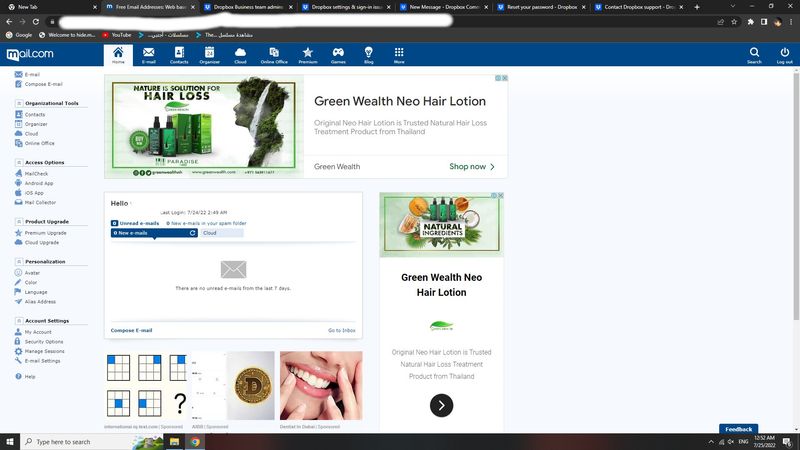Collapse the Personalization section
This screenshot has width=800, height=450.
pos(19,261)
